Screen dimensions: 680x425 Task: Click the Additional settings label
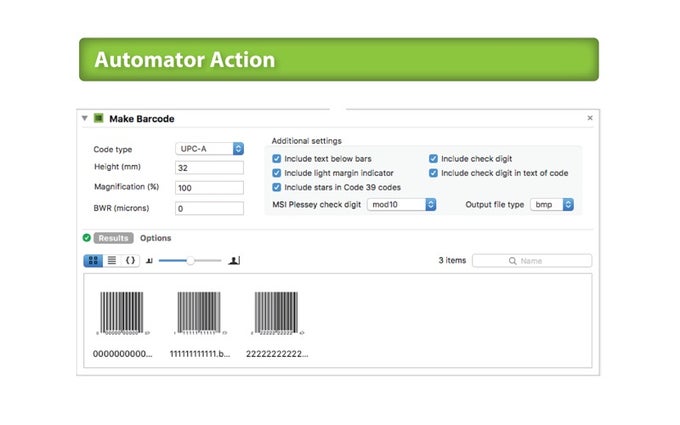[x=307, y=141]
